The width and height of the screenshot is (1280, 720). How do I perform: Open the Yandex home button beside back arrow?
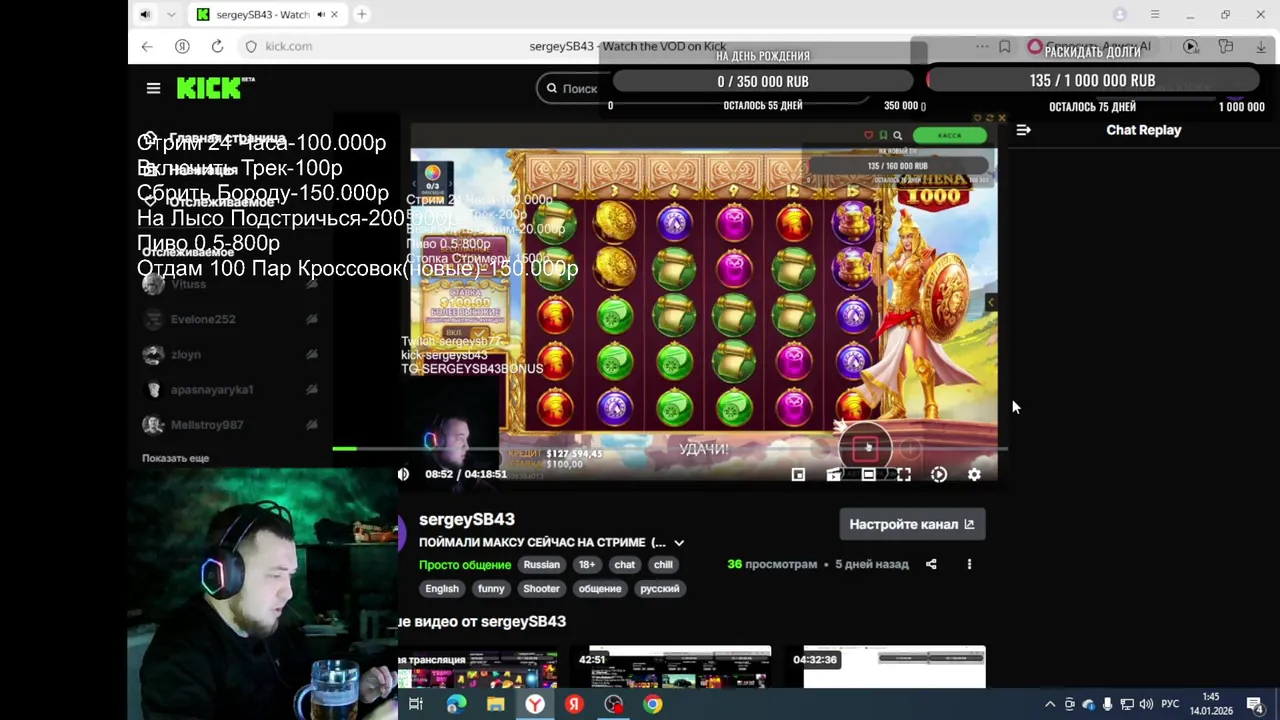coord(182,46)
